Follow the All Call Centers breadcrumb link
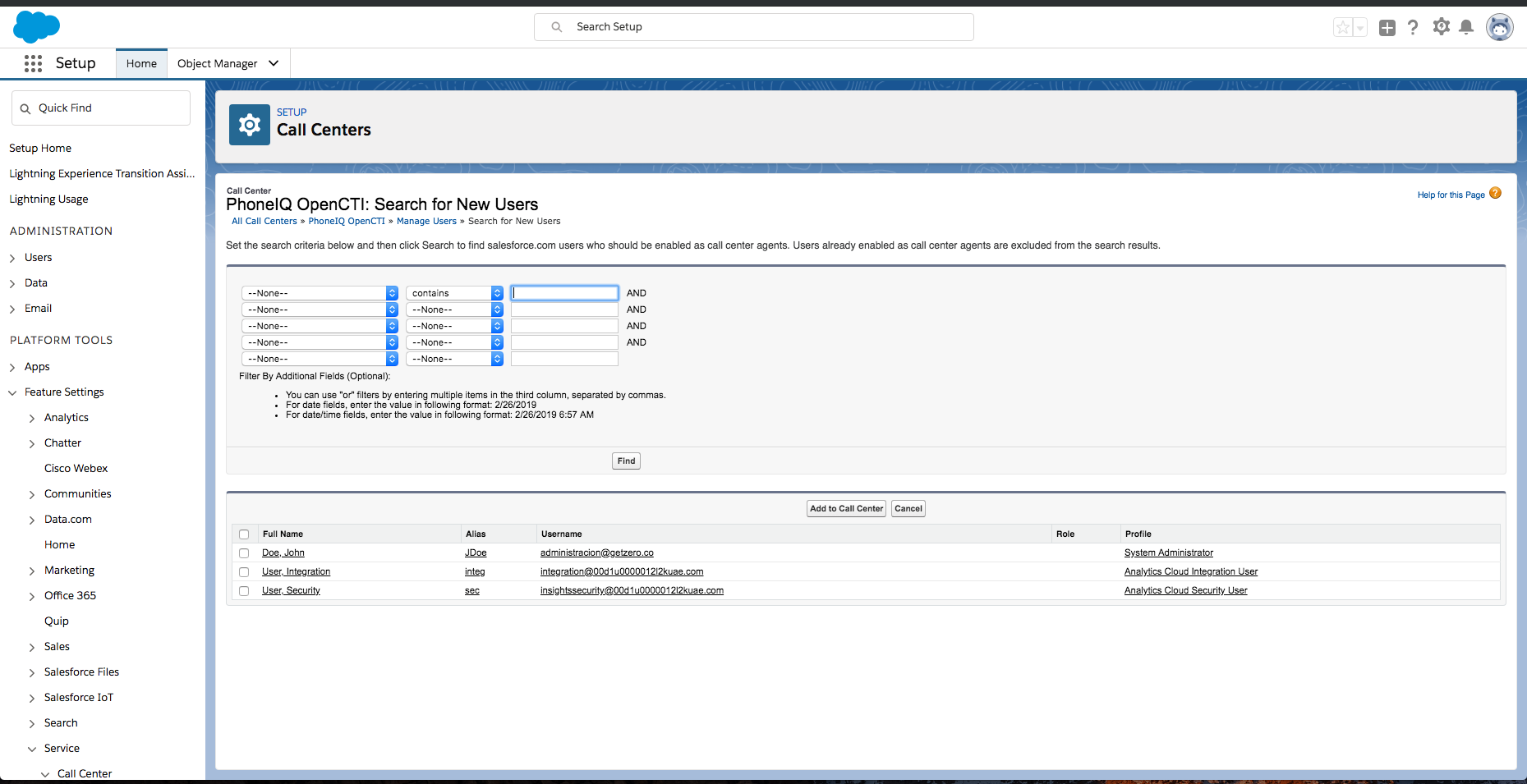Viewport: 1527px width, 784px height. 264,222
